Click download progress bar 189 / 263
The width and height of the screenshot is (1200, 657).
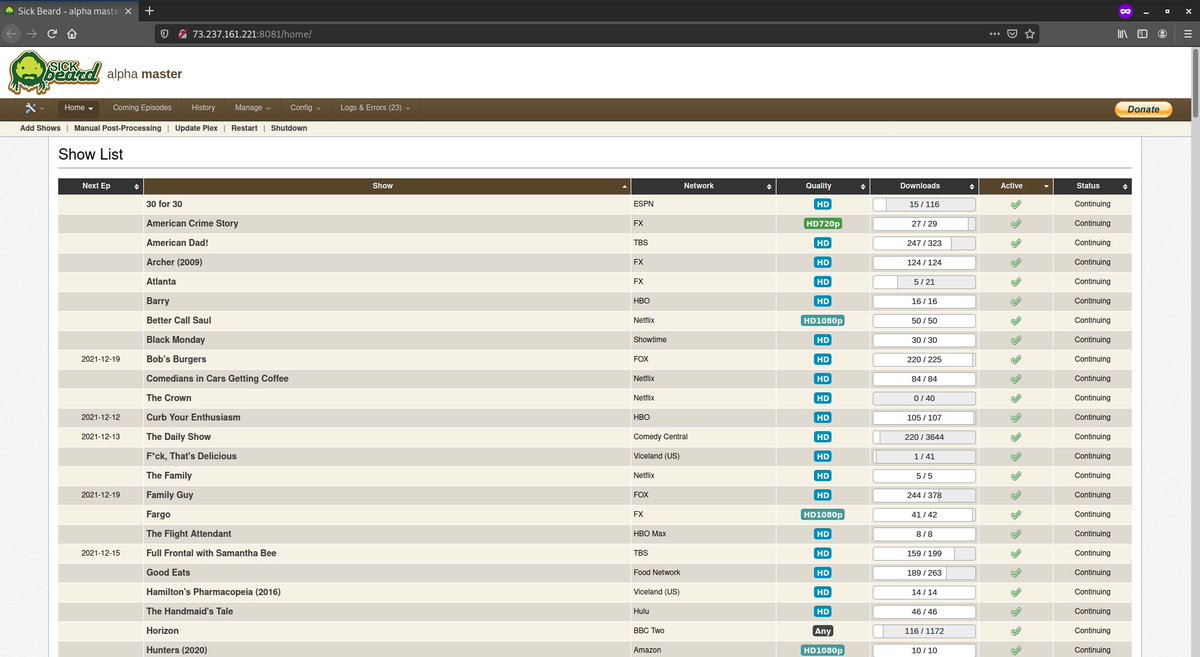(x=924, y=573)
